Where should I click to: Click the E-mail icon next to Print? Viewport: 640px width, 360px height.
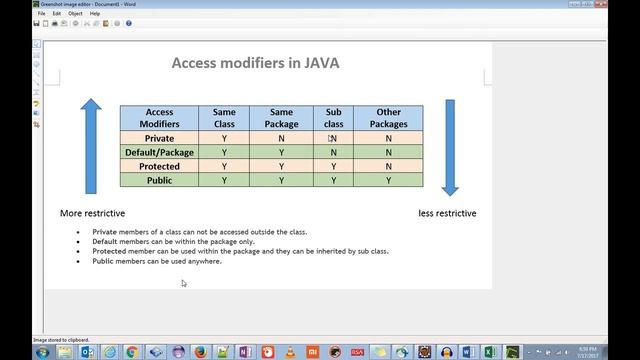click(64, 24)
